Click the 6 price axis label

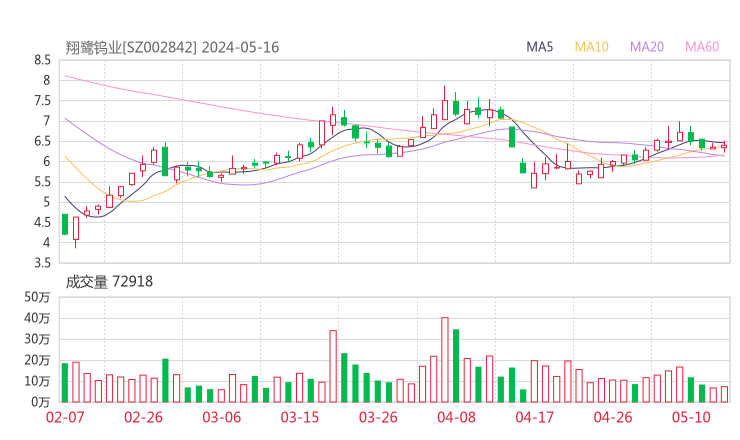pos(46,161)
